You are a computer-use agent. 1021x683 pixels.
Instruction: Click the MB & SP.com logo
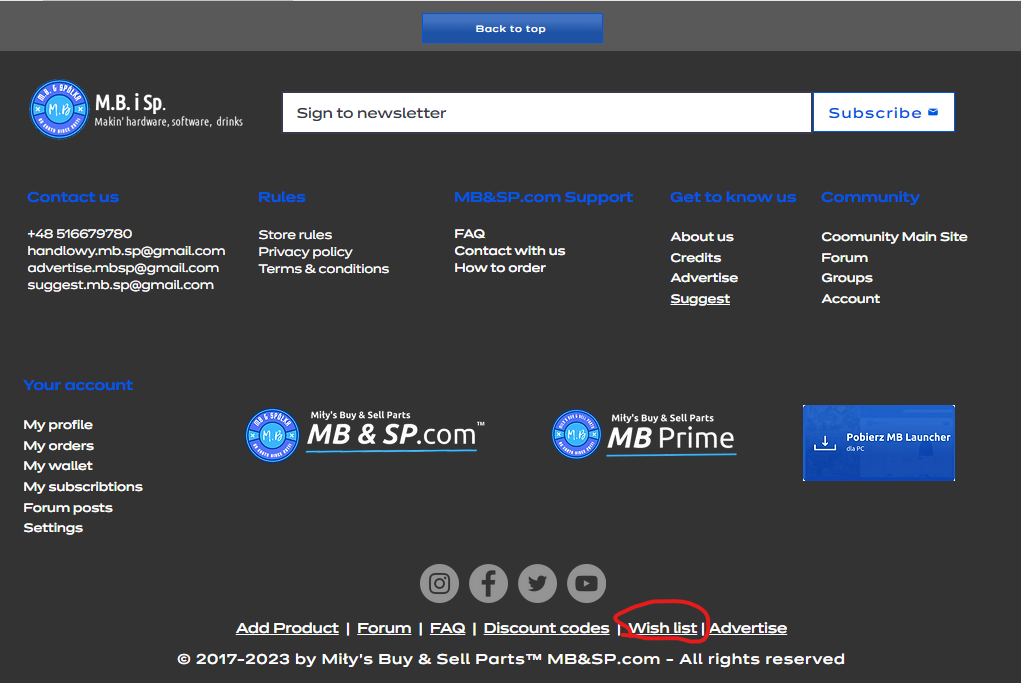point(366,434)
